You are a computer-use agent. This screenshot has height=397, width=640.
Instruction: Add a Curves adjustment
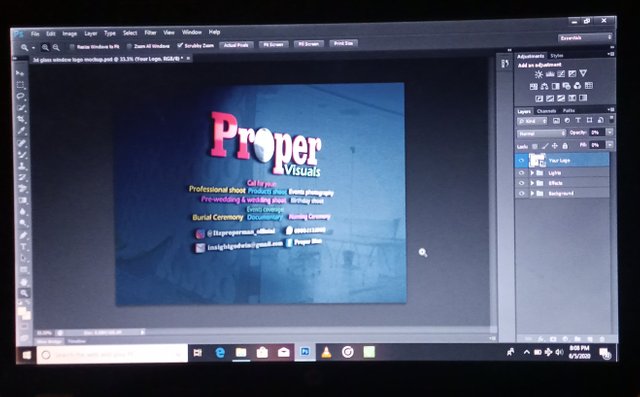coord(561,74)
